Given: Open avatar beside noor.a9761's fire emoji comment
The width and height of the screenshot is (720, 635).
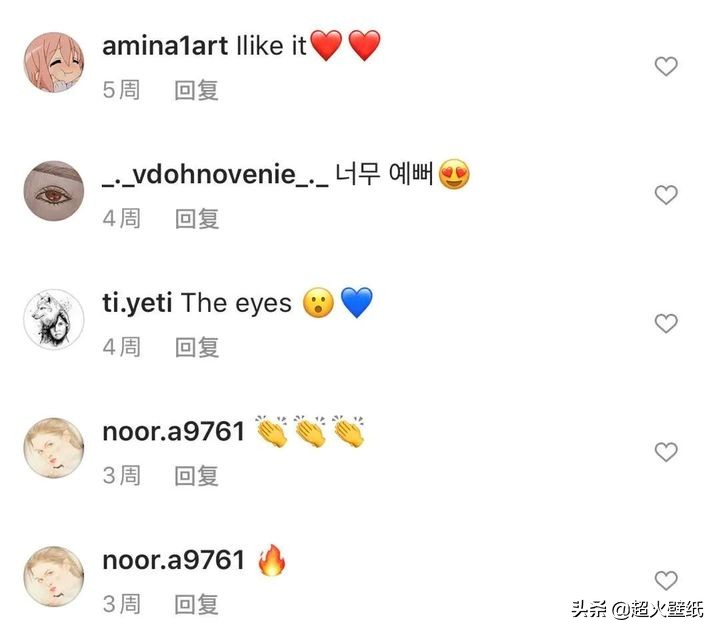Looking at the screenshot, I should (53, 575).
